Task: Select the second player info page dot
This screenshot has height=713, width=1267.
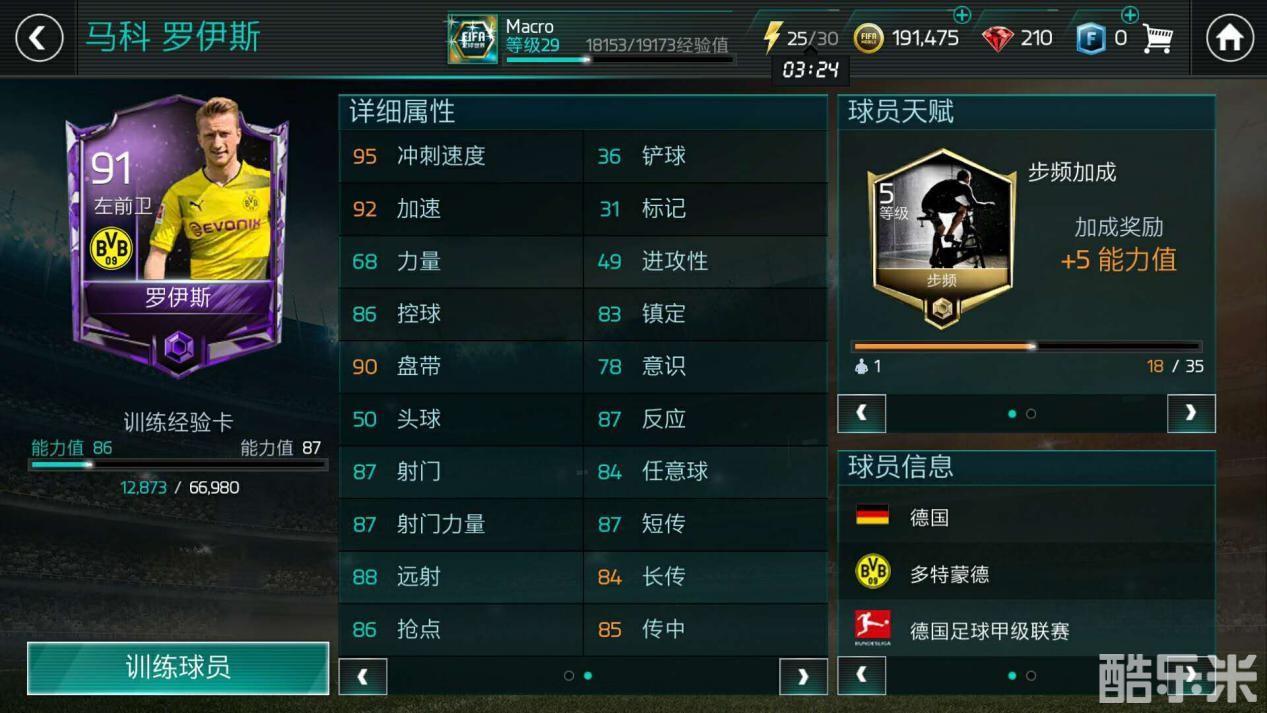Action: click(1031, 676)
